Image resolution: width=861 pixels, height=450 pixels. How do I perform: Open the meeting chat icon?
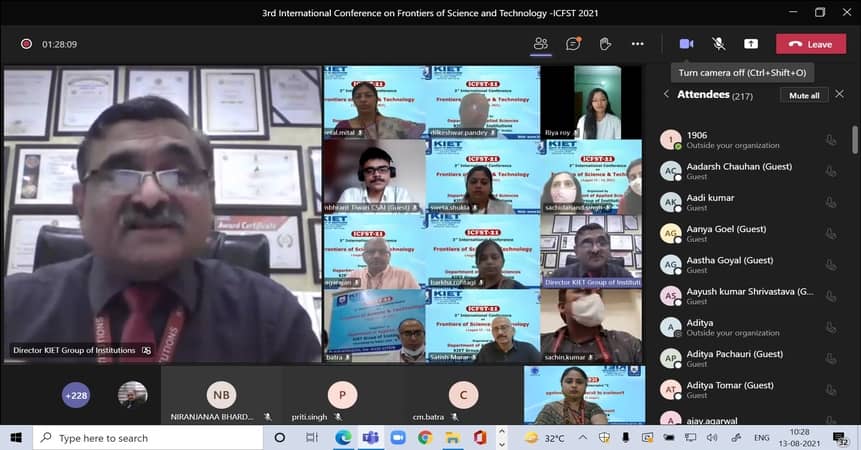point(573,44)
